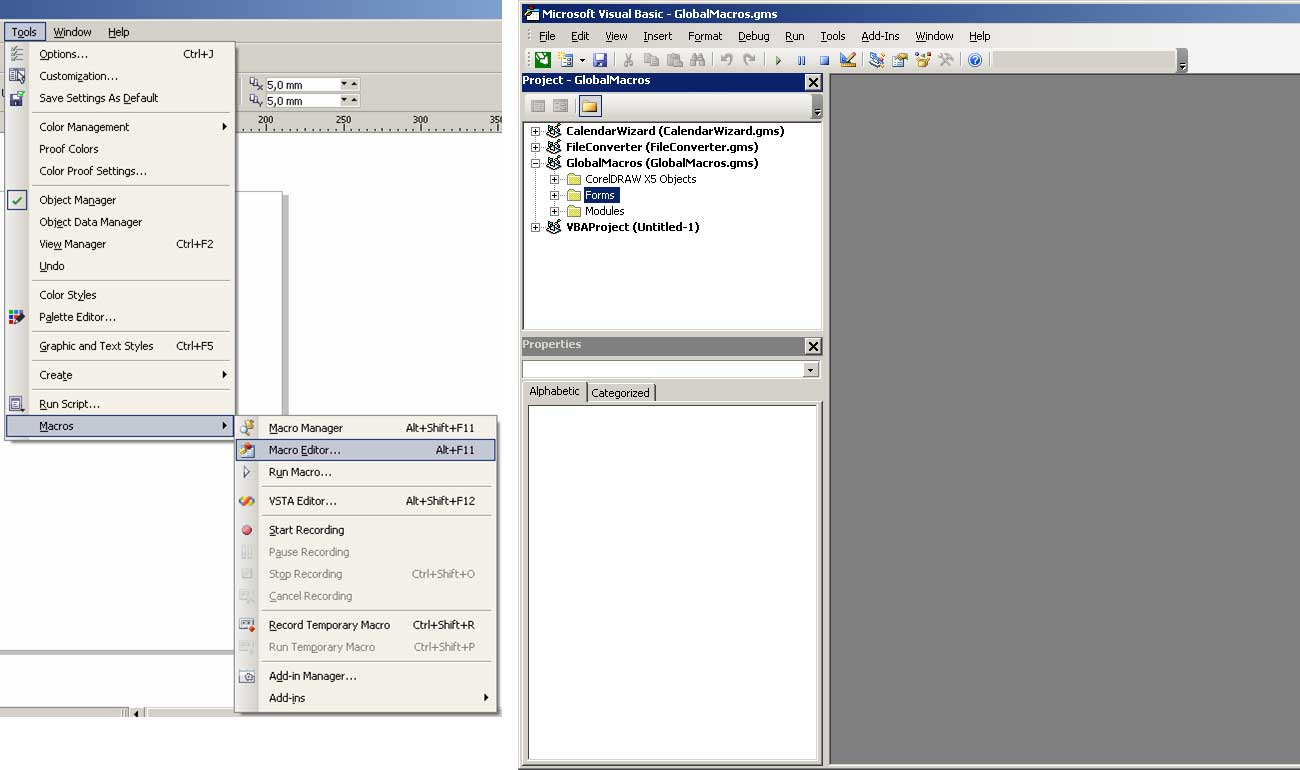1300x770 pixels.
Task: Close the Properties panel
Action: (x=813, y=346)
